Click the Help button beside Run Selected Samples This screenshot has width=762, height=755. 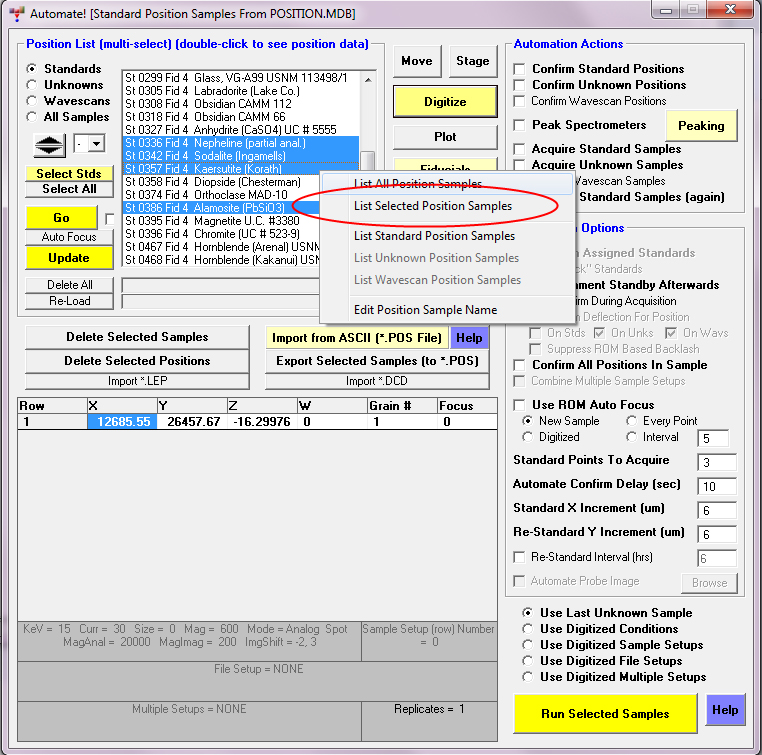point(725,711)
